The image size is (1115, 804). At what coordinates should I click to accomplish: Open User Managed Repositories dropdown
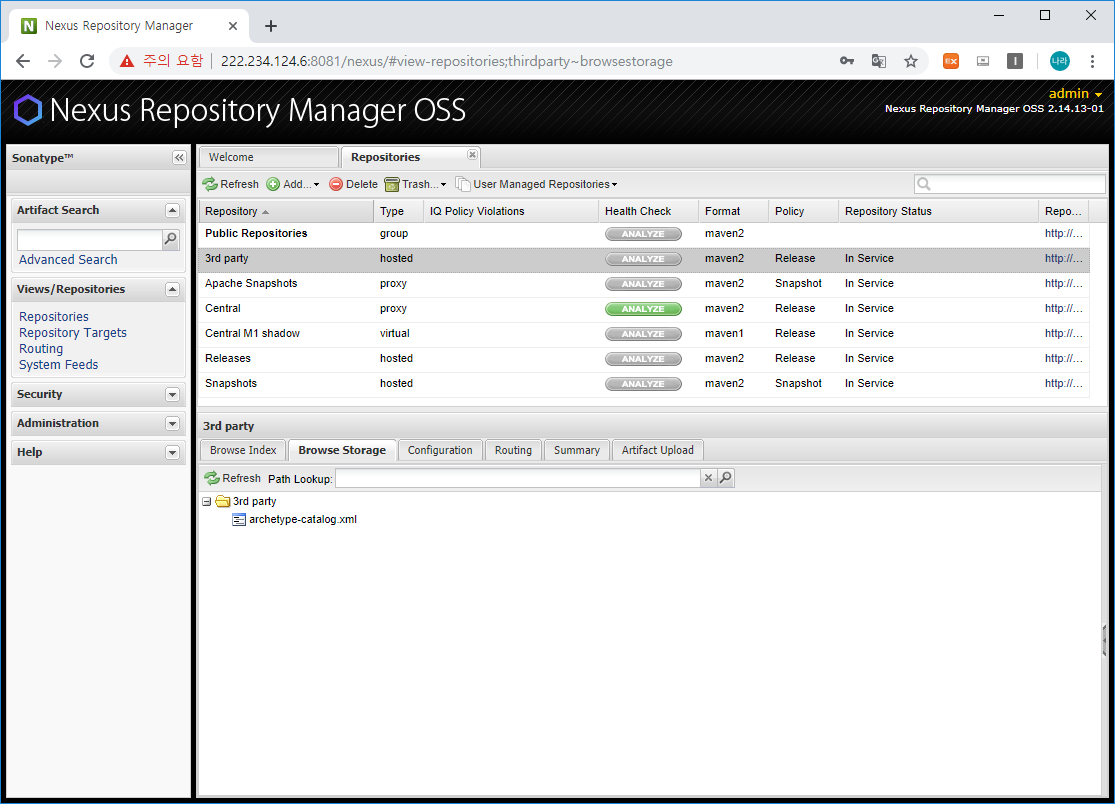[x=536, y=184]
